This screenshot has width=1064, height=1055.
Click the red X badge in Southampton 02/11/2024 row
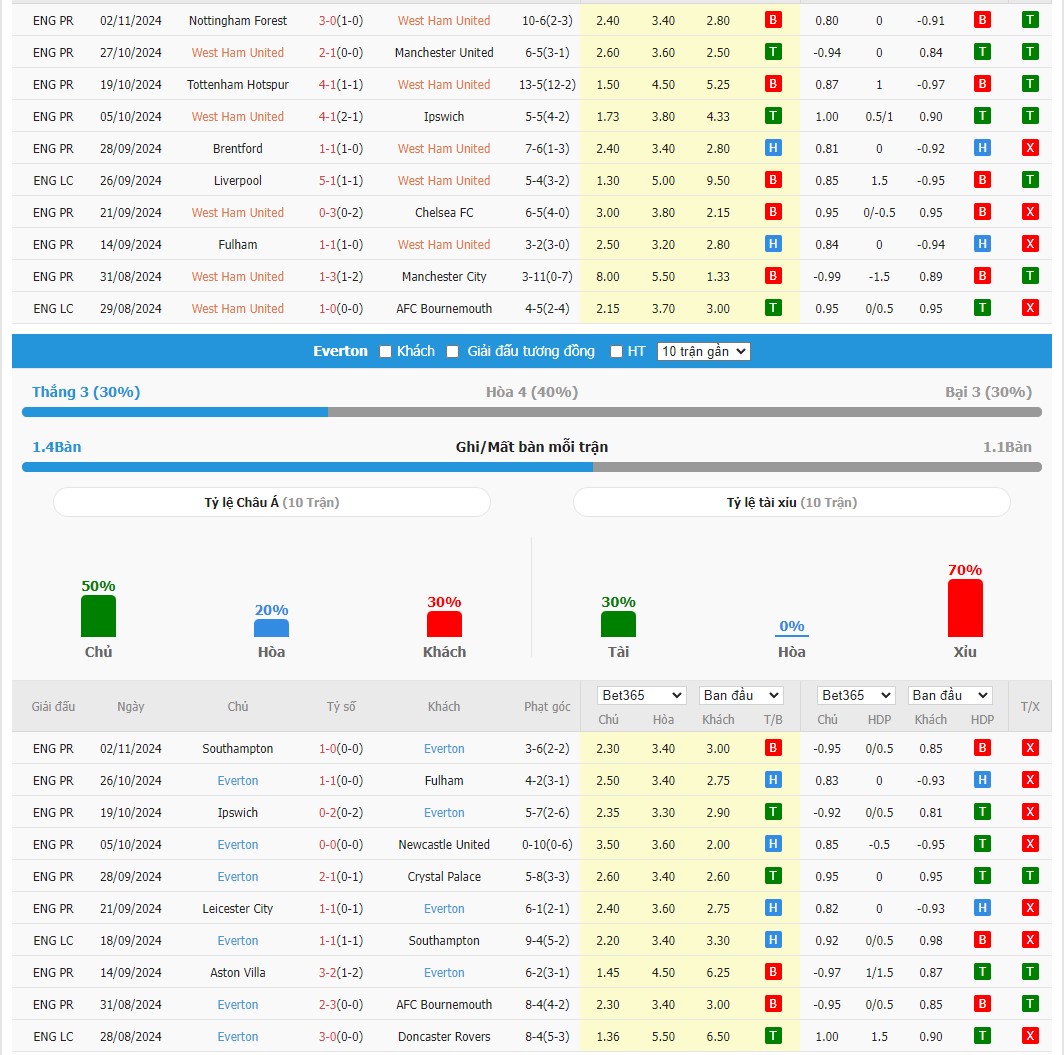tap(1030, 748)
